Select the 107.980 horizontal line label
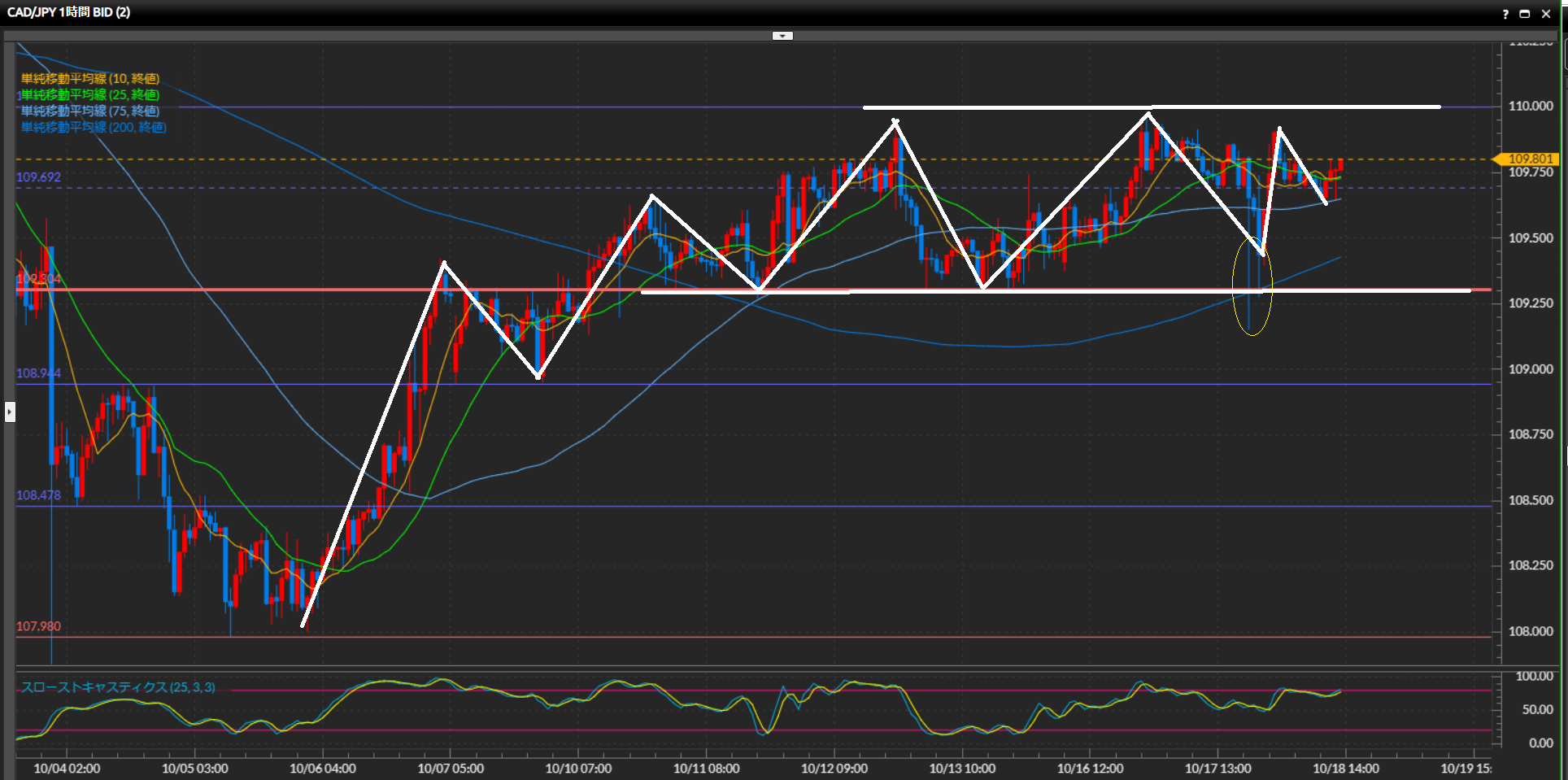This screenshot has width=1568, height=780. (x=38, y=627)
